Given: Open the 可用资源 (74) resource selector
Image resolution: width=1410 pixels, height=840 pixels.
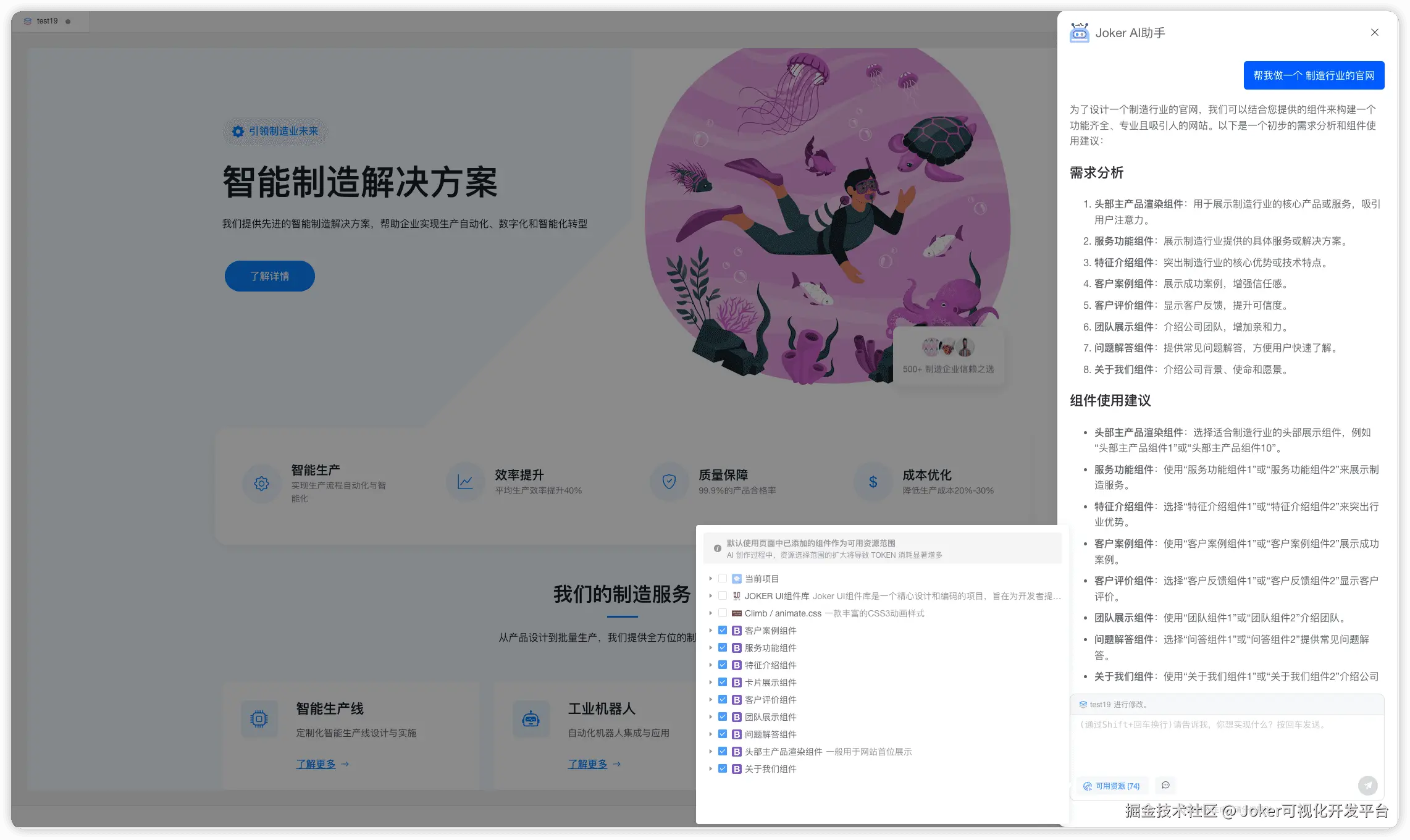Looking at the screenshot, I should (1112, 786).
